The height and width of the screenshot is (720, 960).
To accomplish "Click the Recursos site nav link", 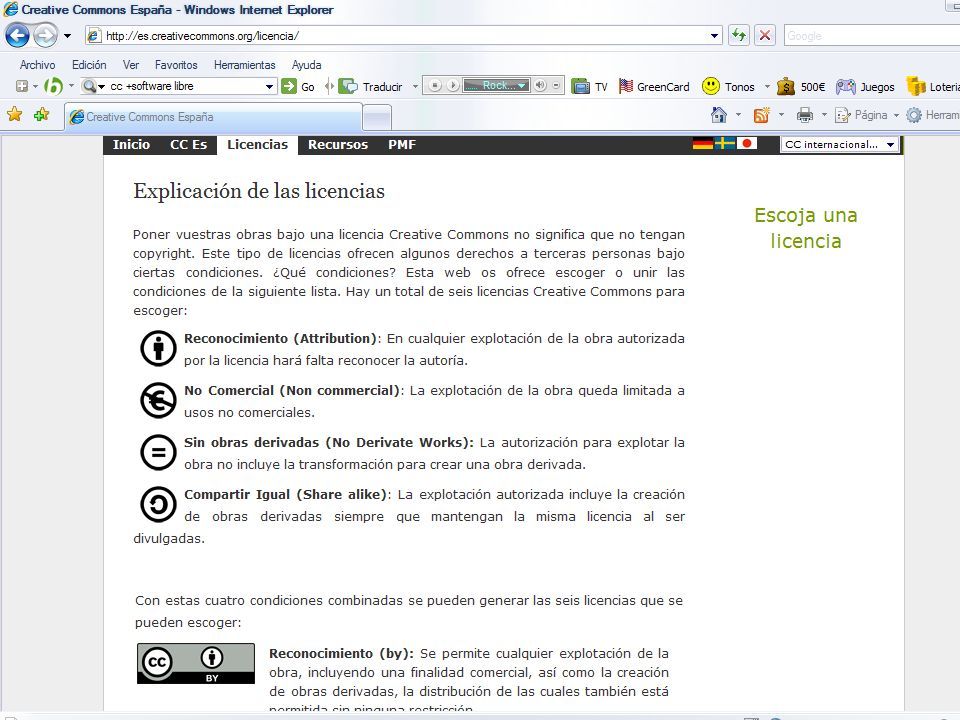I will (338, 144).
